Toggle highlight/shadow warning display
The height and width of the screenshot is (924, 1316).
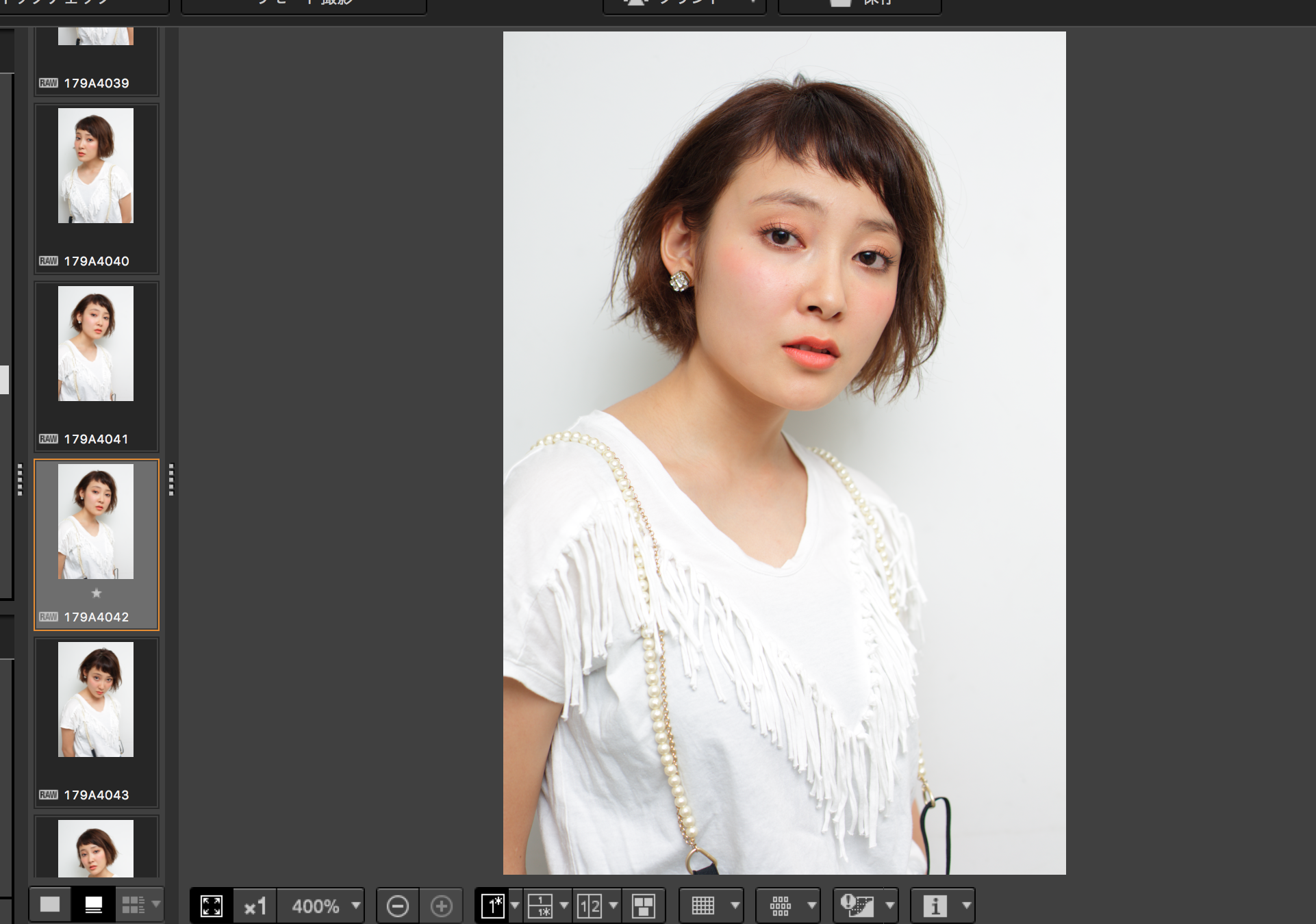pos(857,906)
